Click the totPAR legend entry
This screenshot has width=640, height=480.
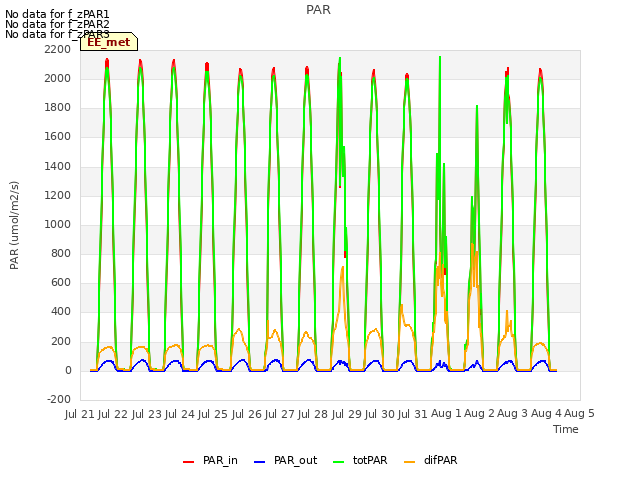tap(360, 460)
